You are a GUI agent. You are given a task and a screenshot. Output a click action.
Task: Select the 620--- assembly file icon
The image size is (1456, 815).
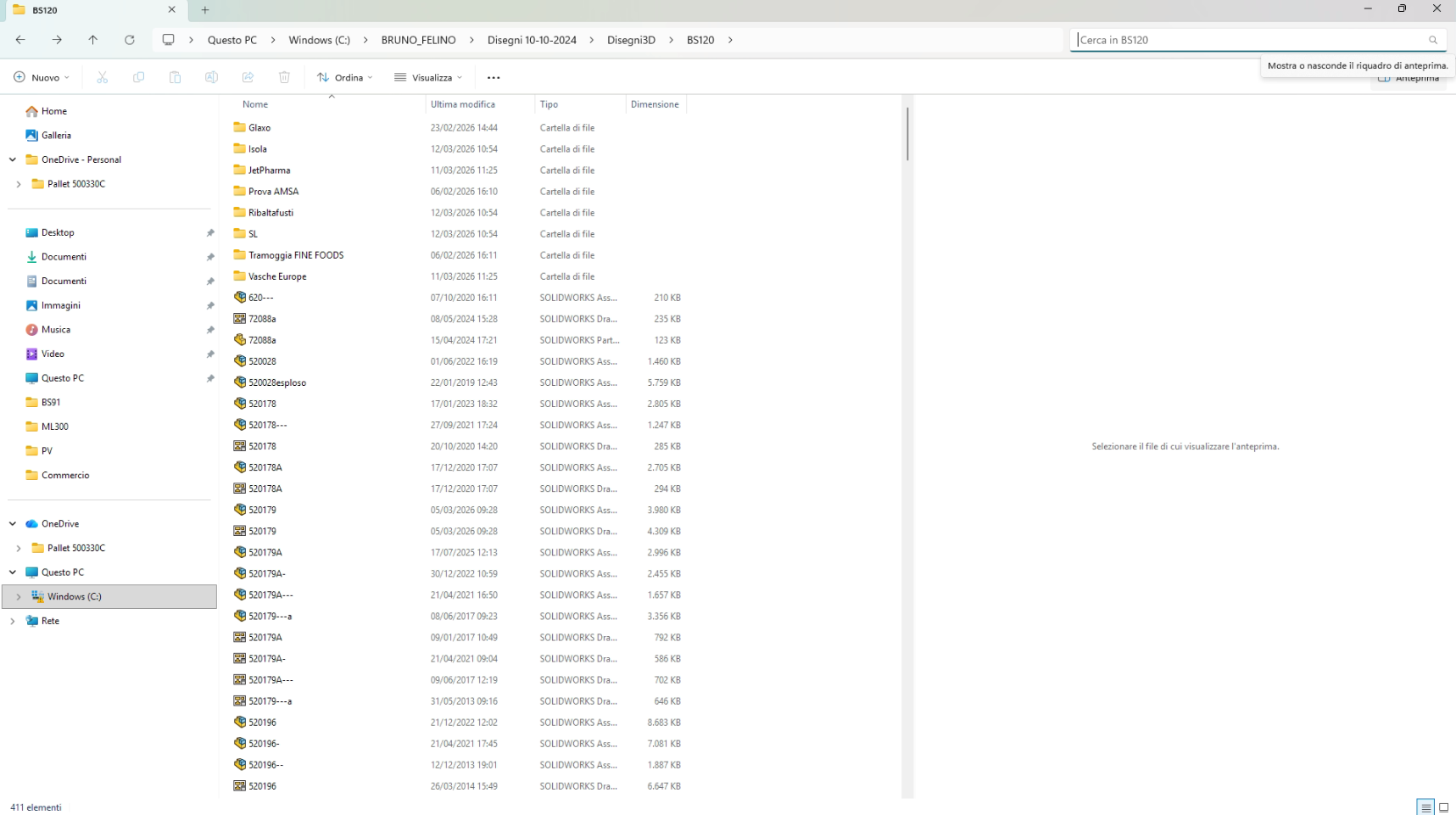coord(240,298)
